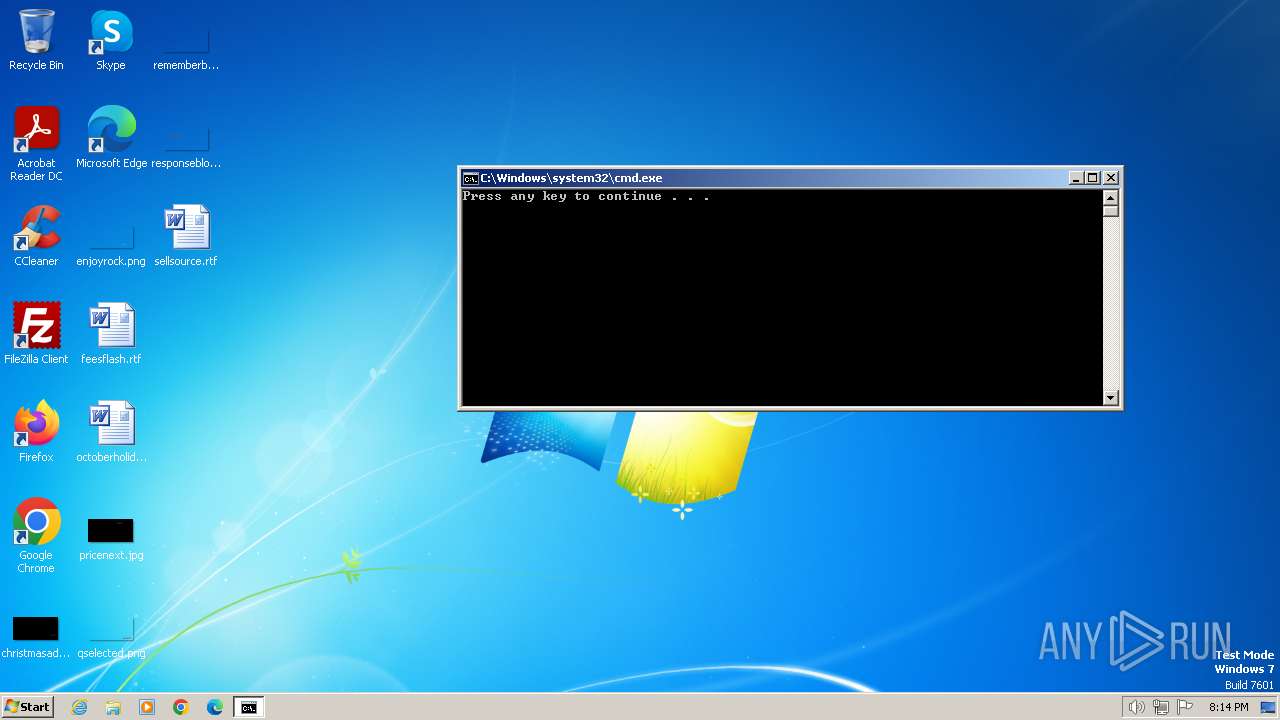Click the cmd vertical scrollbar thumb

(x=1110, y=211)
